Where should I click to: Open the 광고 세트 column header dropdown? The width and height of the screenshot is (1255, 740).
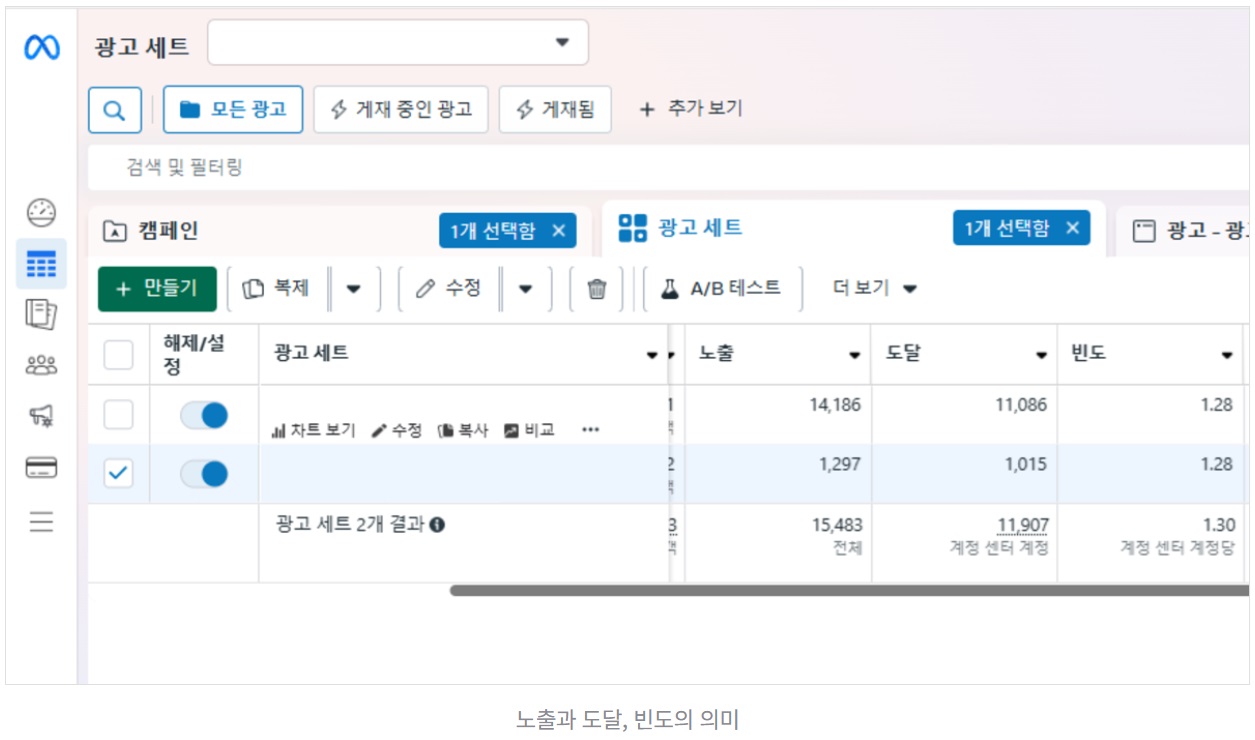pos(652,355)
